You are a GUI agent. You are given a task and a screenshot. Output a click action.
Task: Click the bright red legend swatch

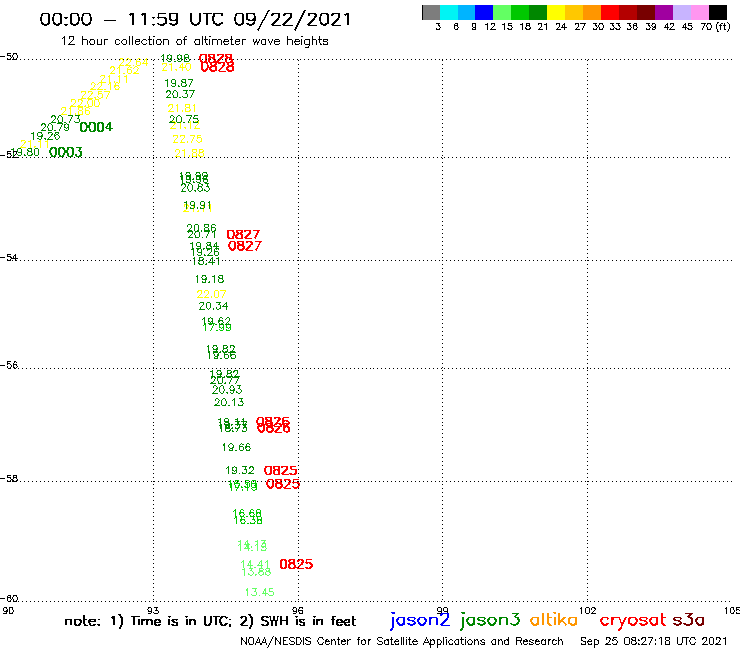(610, 12)
